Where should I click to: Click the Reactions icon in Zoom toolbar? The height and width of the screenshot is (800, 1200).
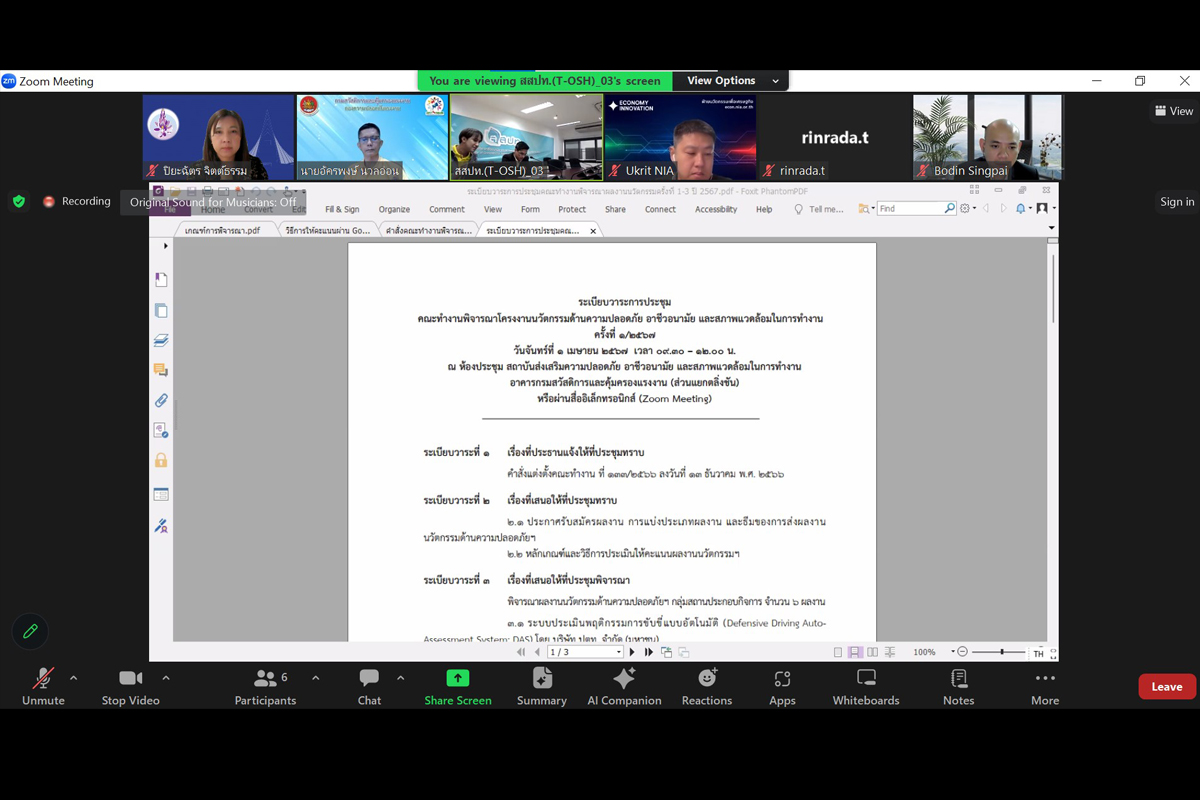pos(706,686)
